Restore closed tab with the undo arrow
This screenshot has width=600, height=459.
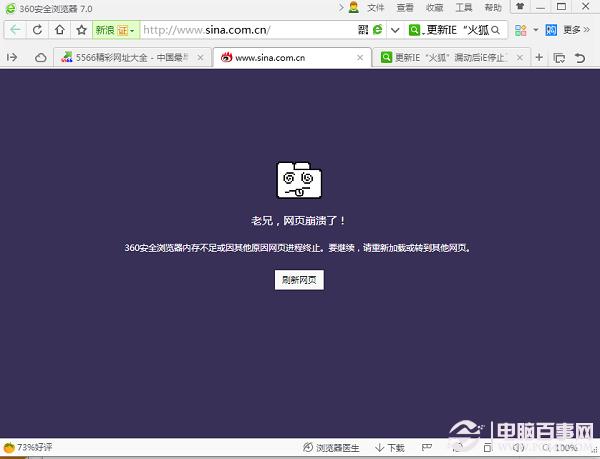click(580, 58)
